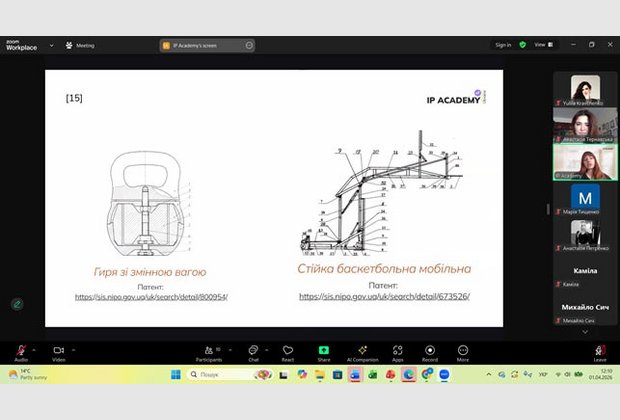Open the Apps button in Zoom toolbar
This screenshot has height=420, width=620.
coord(397,353)
